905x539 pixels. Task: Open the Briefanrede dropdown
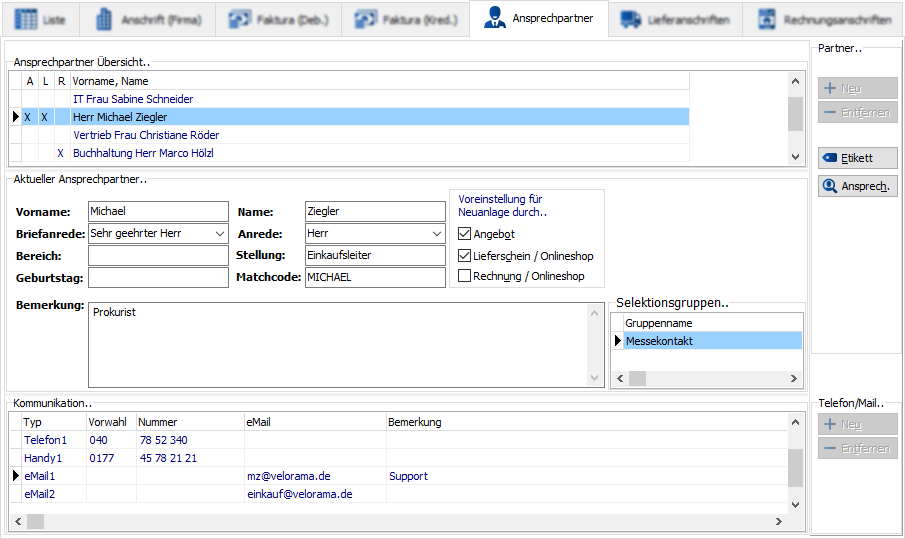[x=219, y=234]
